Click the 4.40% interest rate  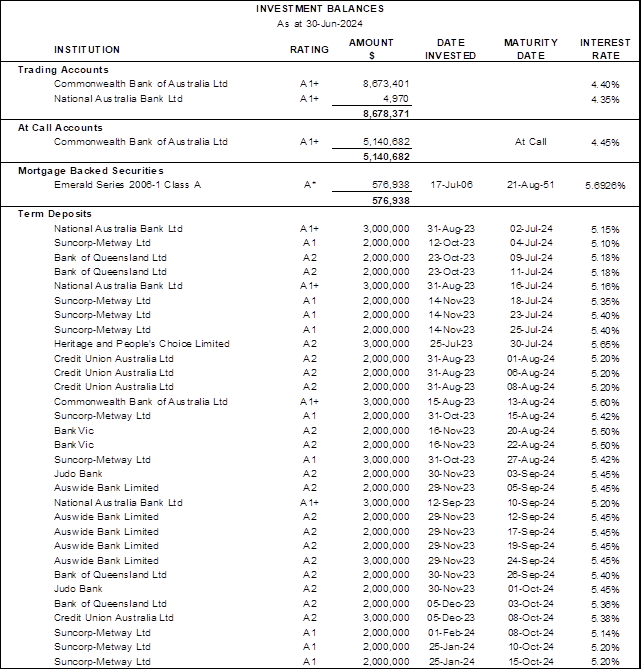[x=605, y=85]
